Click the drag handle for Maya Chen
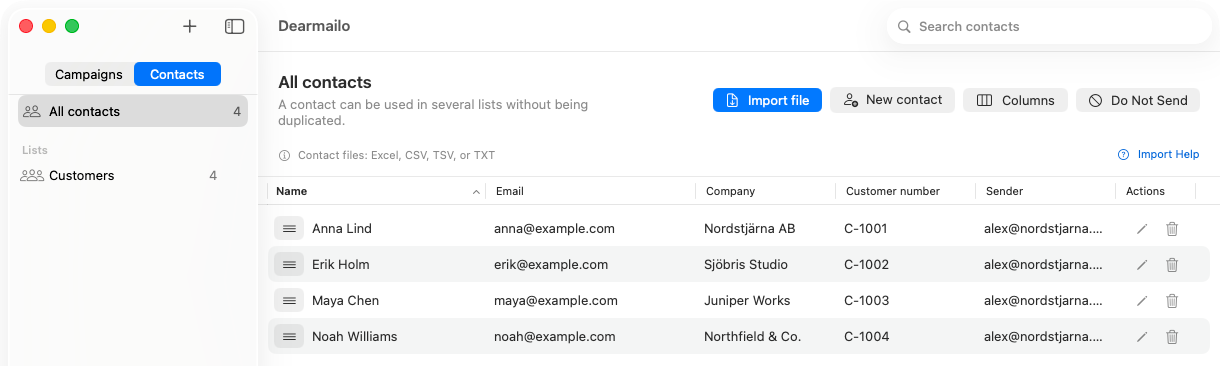This screenshot has width=1220, height=366. [x=289, y=300]
